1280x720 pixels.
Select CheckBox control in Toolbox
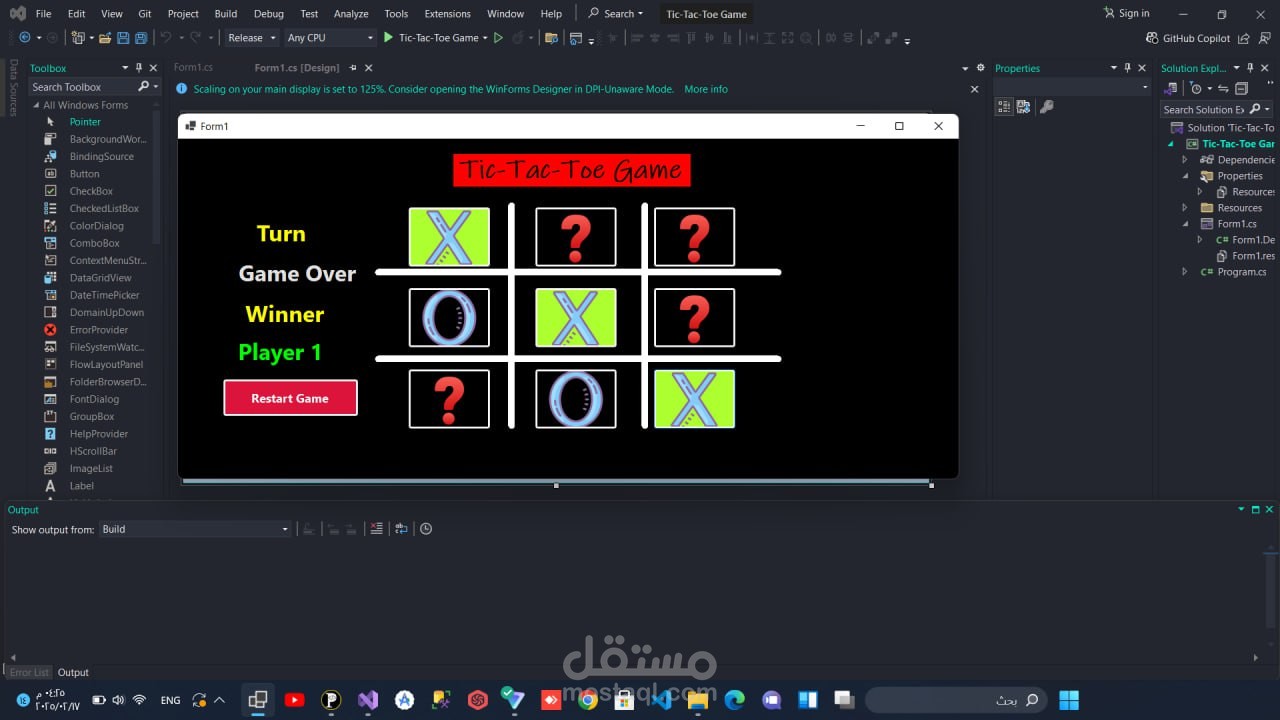(91, 191)
